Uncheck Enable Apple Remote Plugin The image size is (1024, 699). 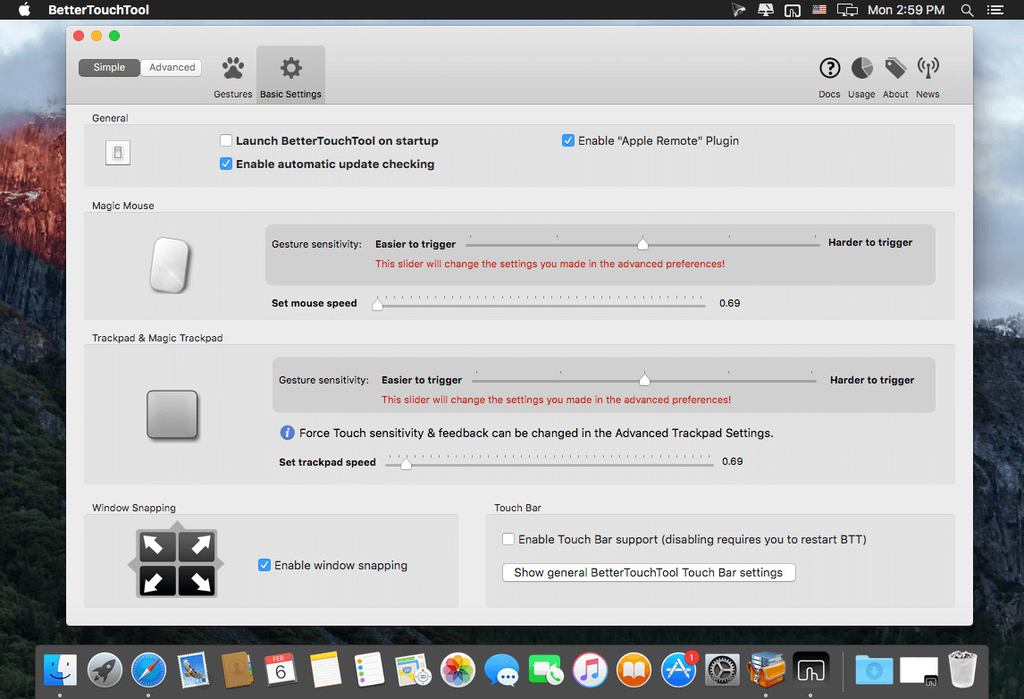(x=568, y=140)
